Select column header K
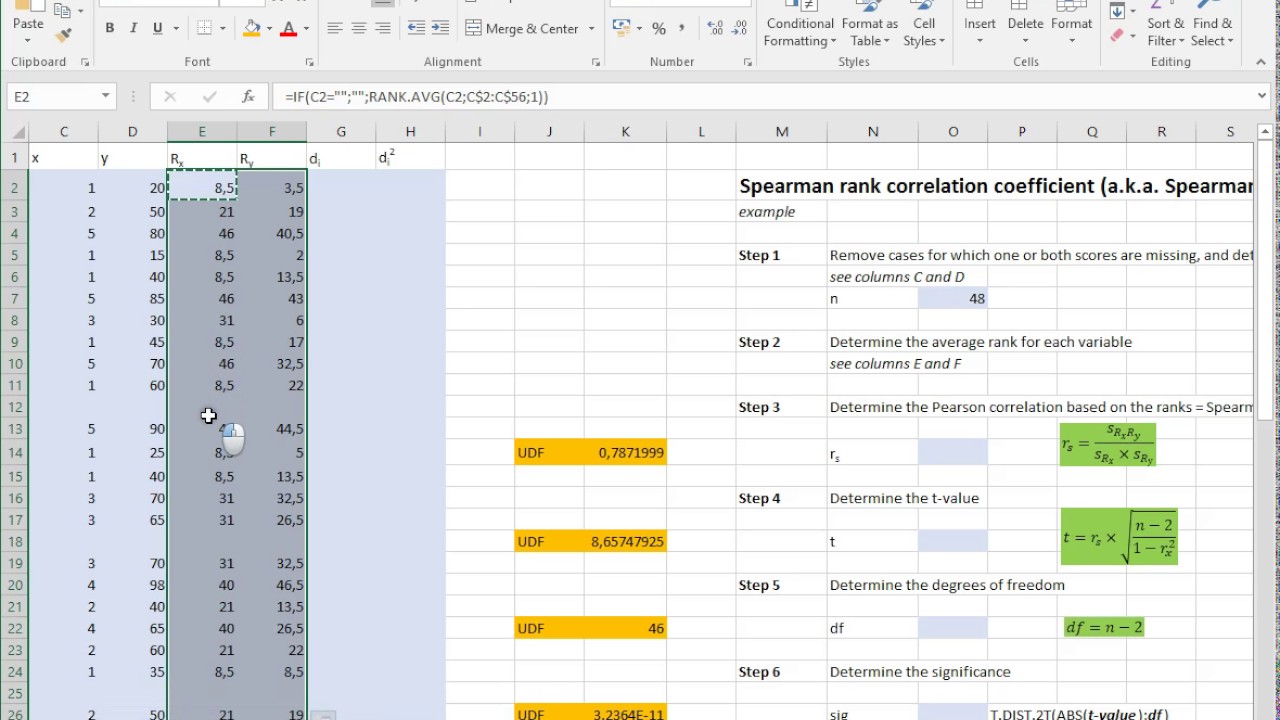Screen dimensions: 1280x720 pos(625,132)
